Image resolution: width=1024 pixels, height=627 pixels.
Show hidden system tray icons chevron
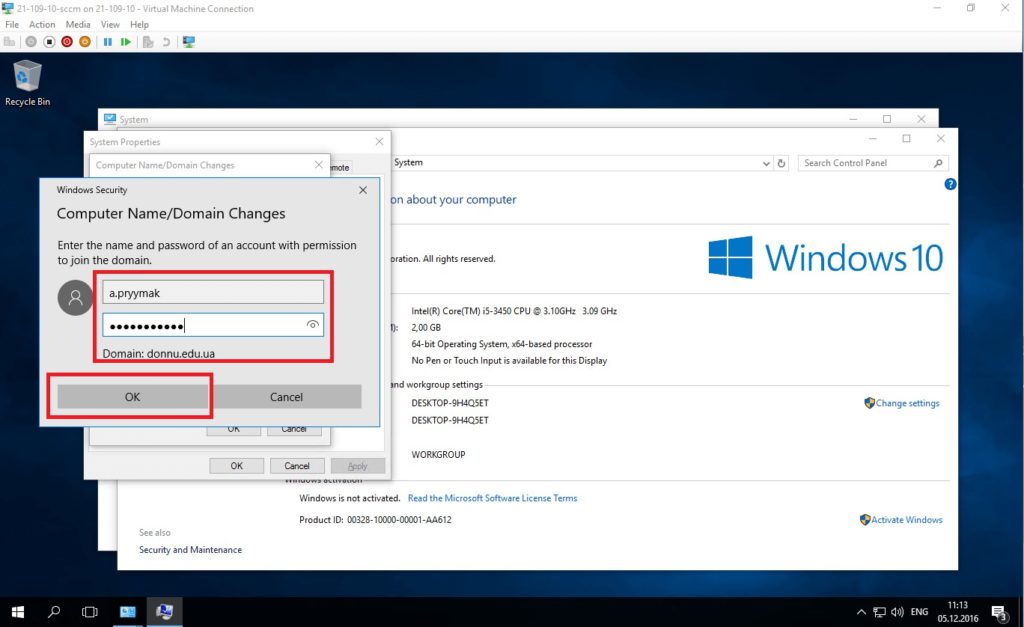pos(862,611)
